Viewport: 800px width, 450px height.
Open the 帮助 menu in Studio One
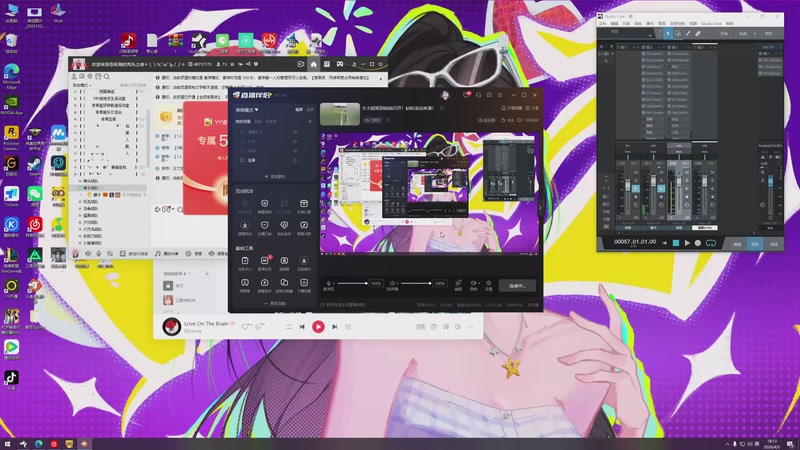pos(730,23)
